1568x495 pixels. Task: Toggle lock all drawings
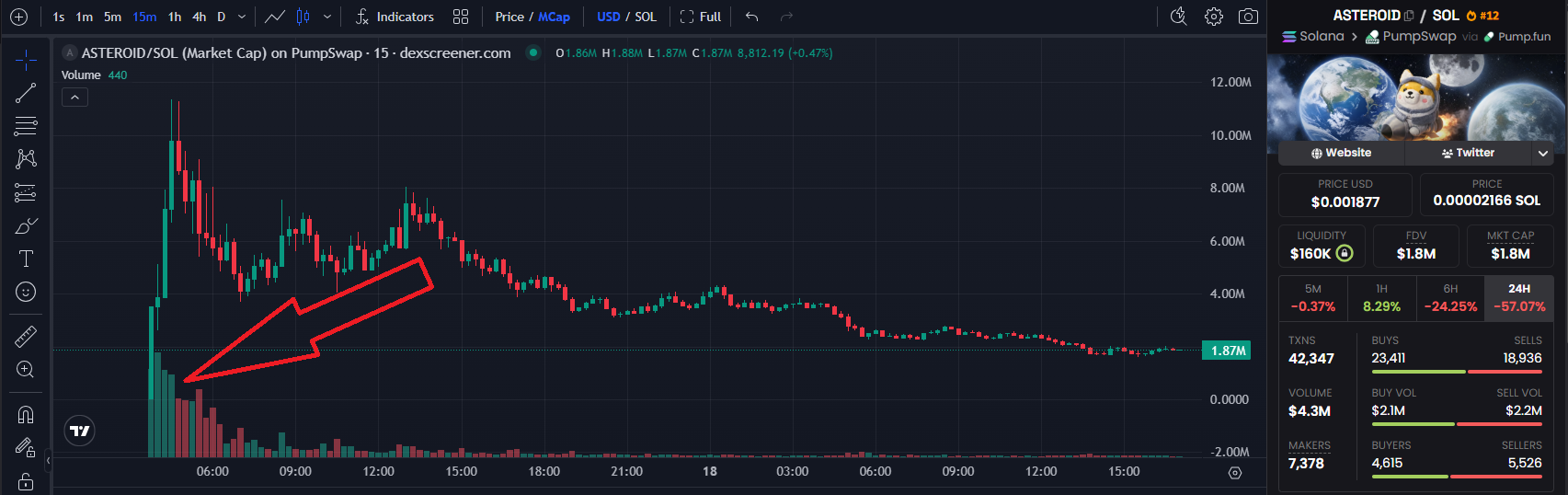pyautogui.click(x=26, y=481)
